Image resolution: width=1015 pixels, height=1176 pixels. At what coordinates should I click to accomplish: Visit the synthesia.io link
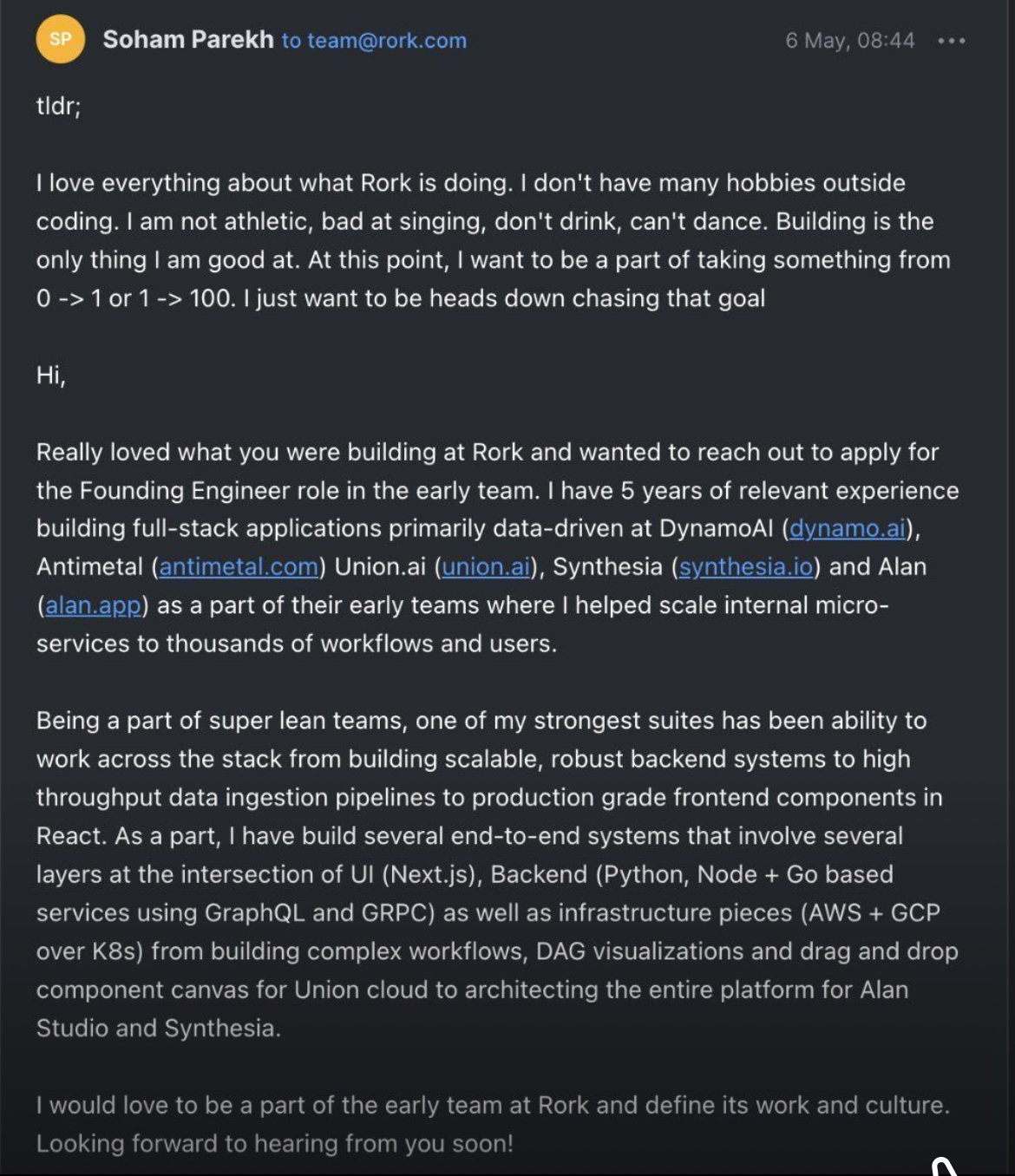[x=746, y=567]
